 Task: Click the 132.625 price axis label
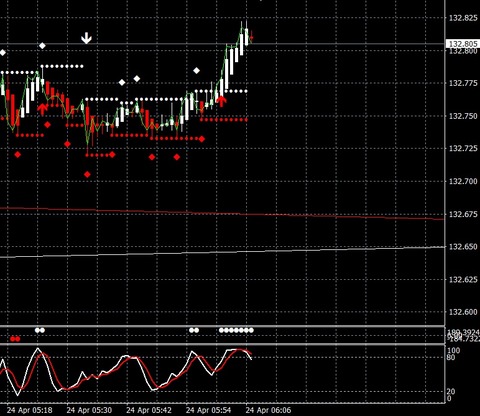[x=463, y=279]
